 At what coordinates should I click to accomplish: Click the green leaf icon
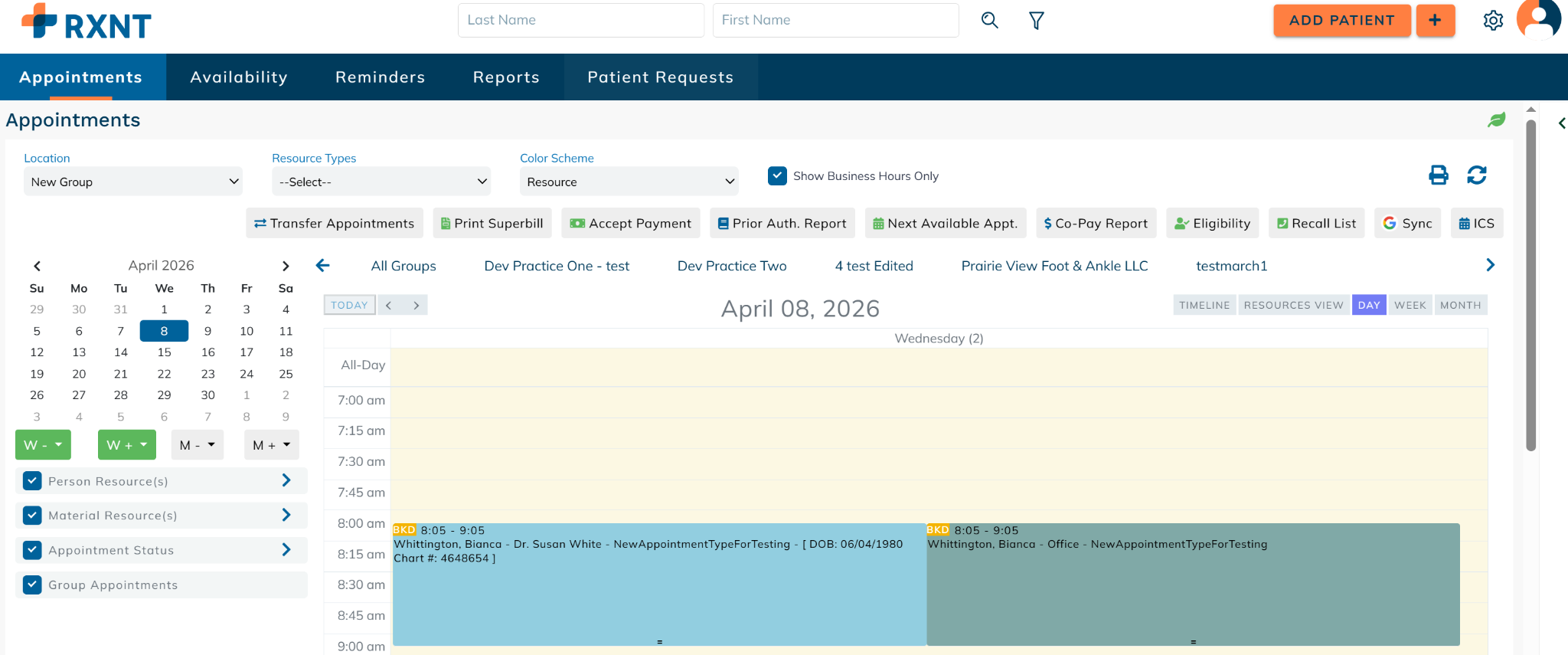[x=1496, y=120]
